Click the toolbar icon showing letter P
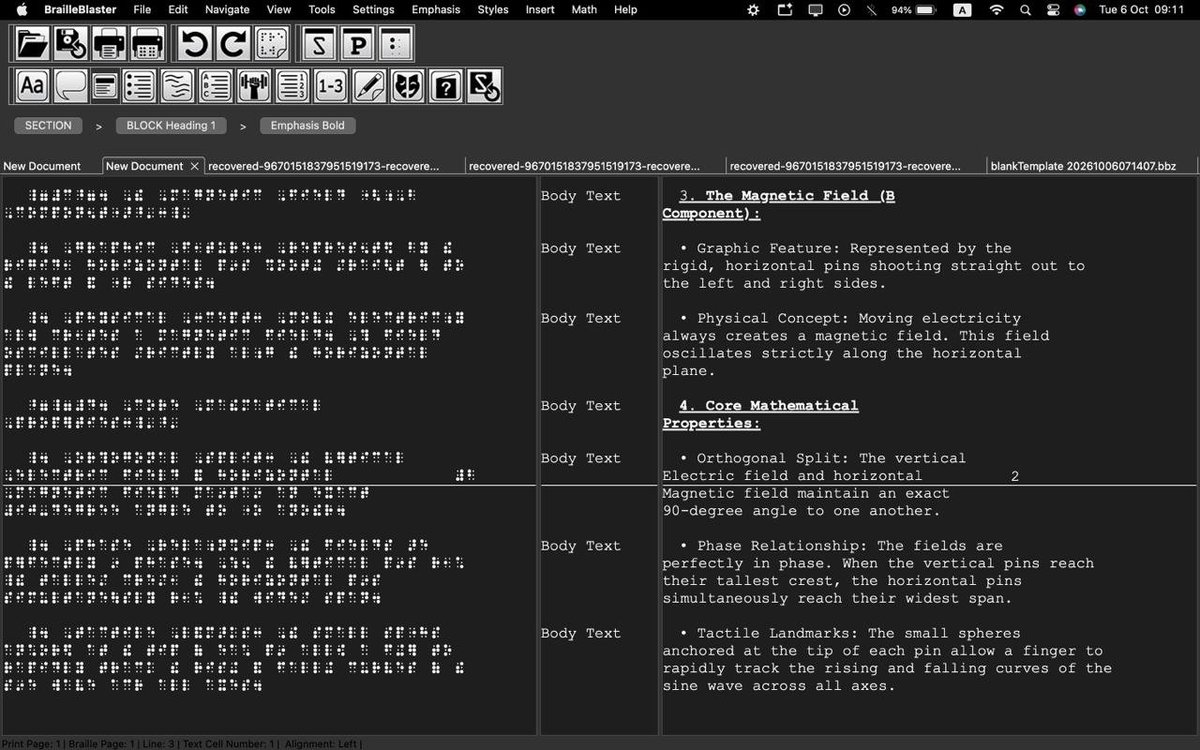This screenshot has height=750, width=1200. tap(357, 44)
